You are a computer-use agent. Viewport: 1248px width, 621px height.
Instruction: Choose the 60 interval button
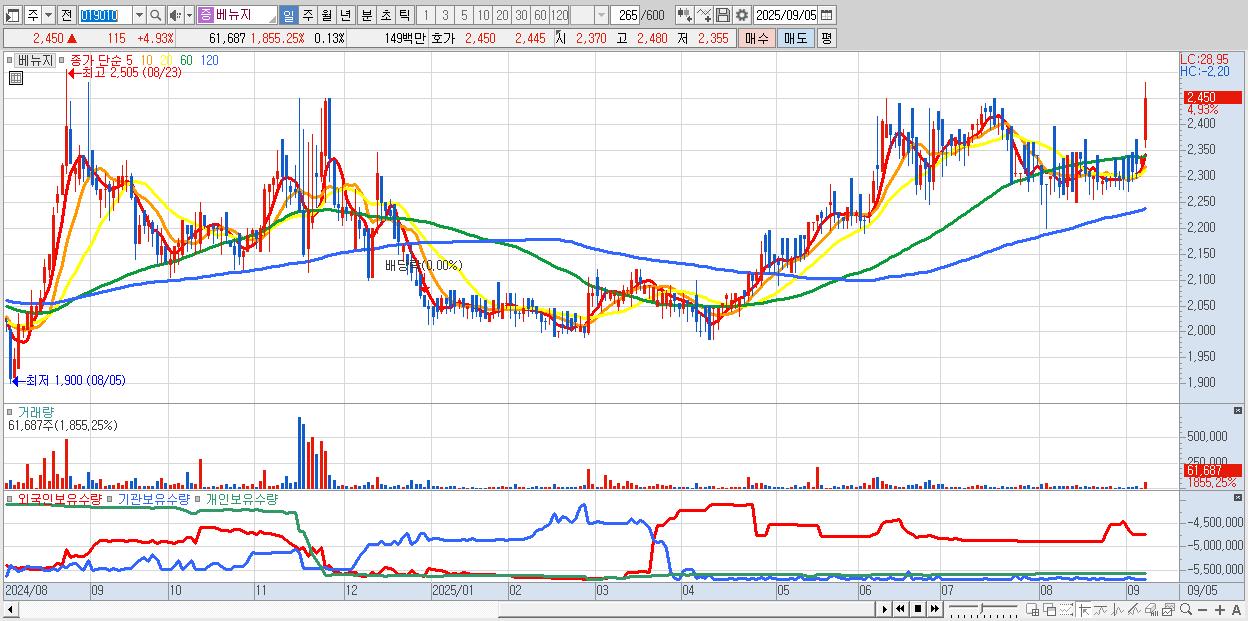pyautogui.click(x=540, y=15)
